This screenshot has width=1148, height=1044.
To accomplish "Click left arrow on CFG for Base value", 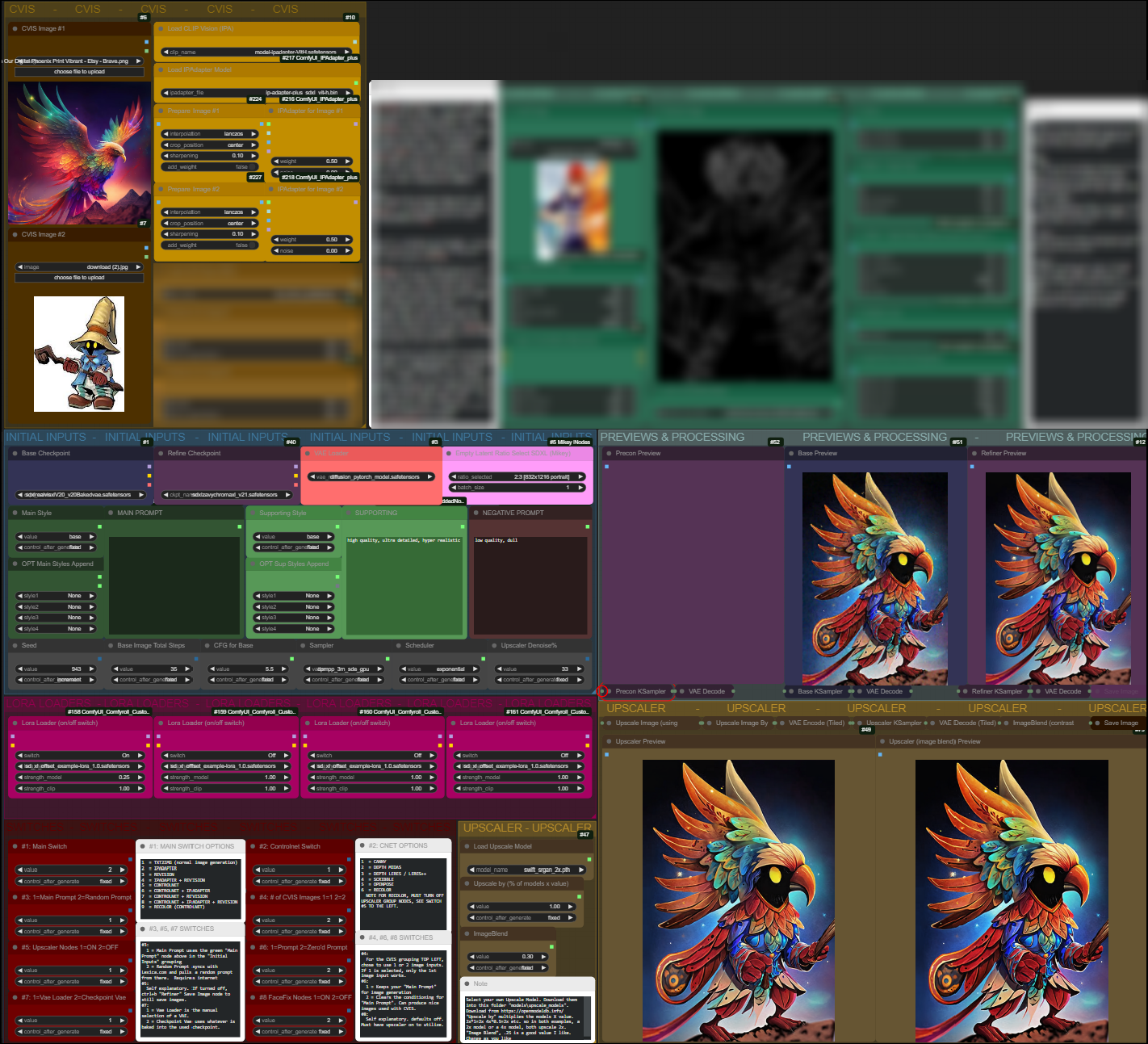I will [213, 669].
